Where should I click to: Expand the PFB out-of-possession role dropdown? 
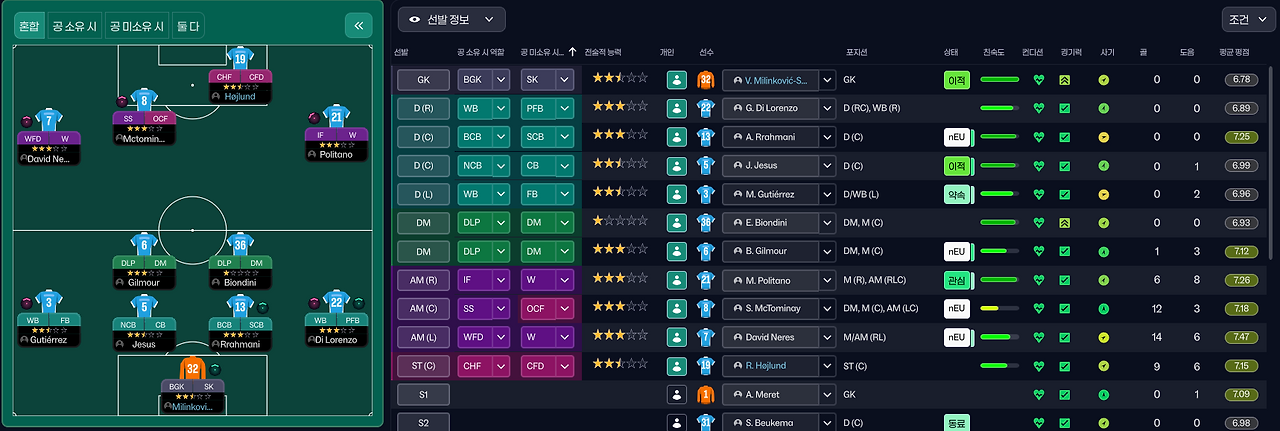[564, 108]
